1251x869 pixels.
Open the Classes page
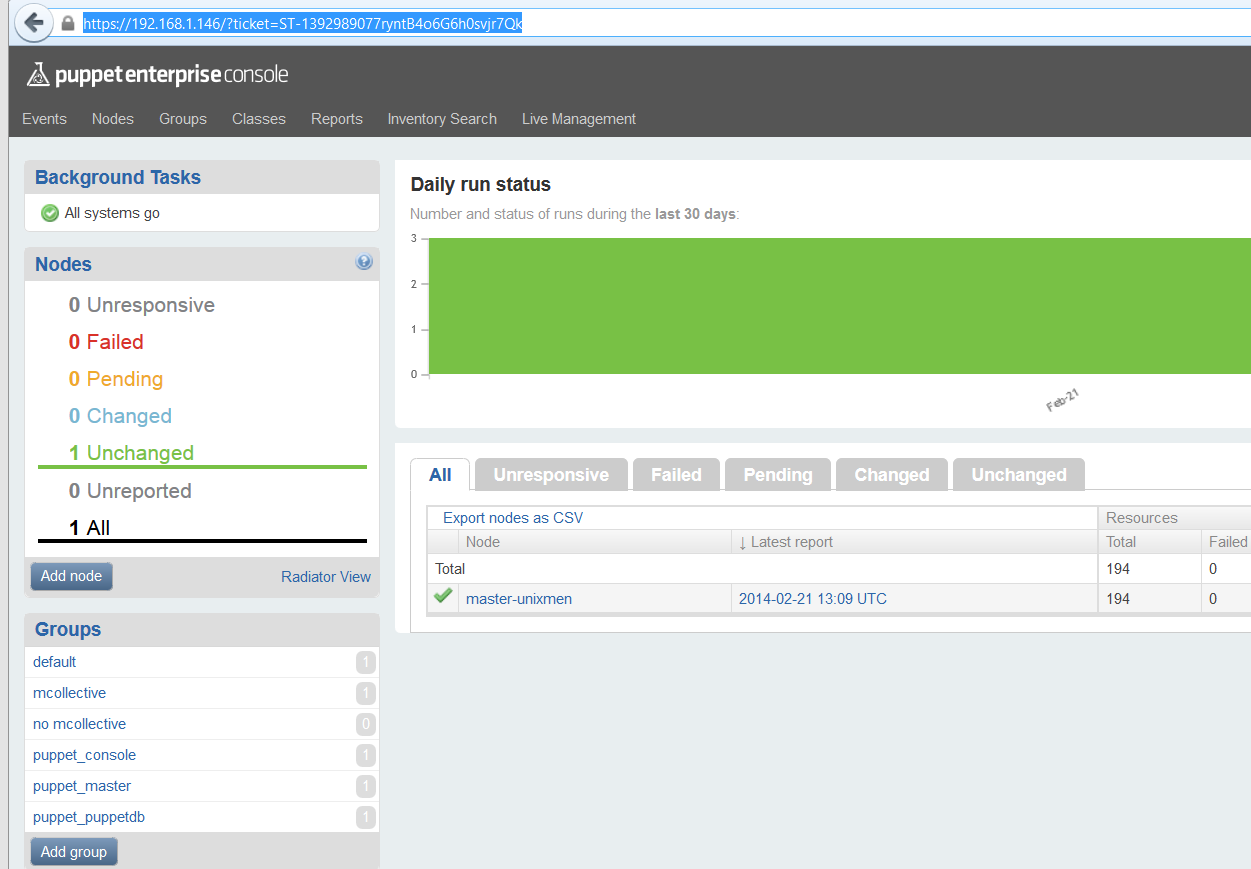(x=259, y=119)
